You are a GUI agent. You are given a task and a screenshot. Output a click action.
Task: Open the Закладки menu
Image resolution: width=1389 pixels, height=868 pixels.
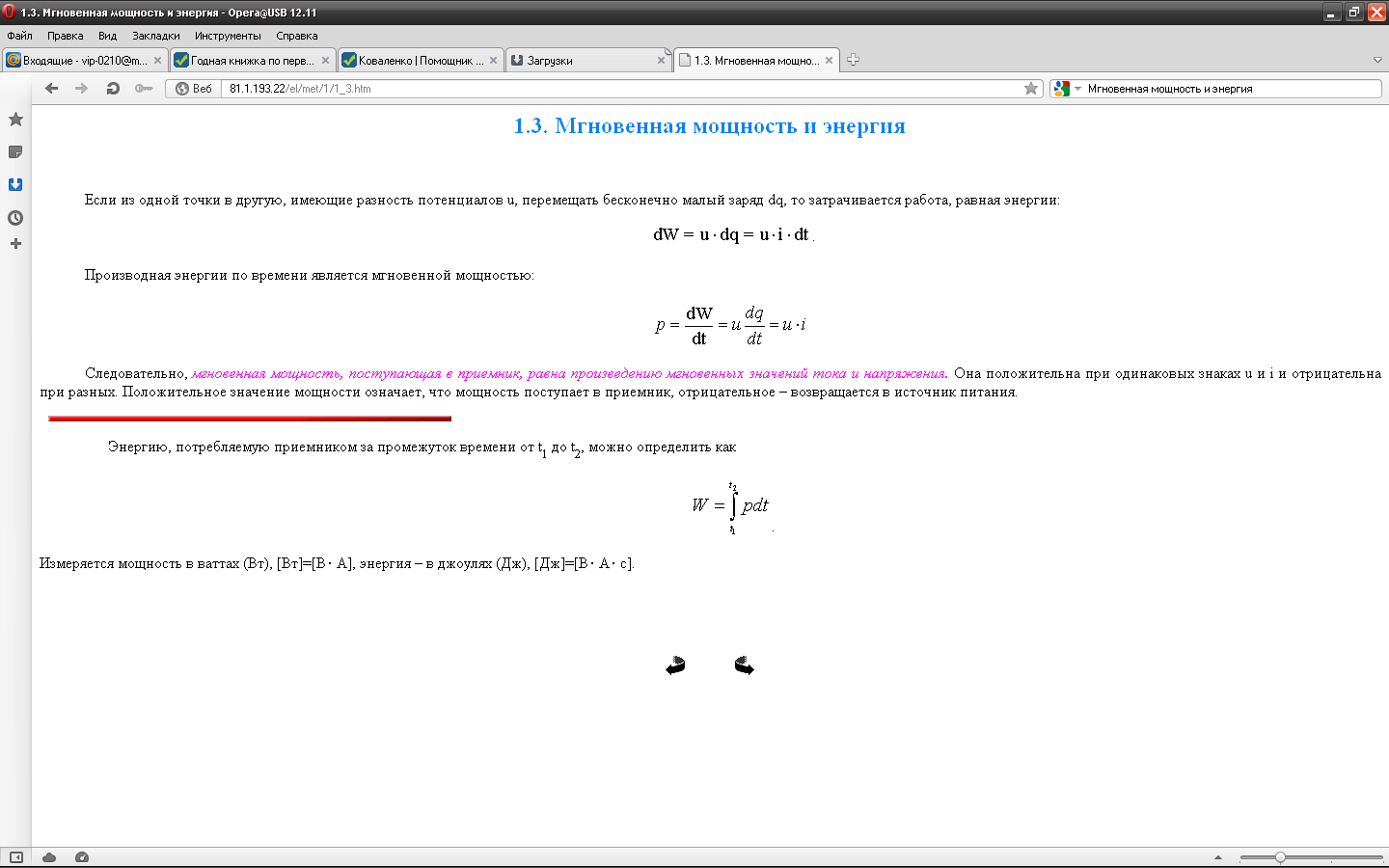[155, 36]
